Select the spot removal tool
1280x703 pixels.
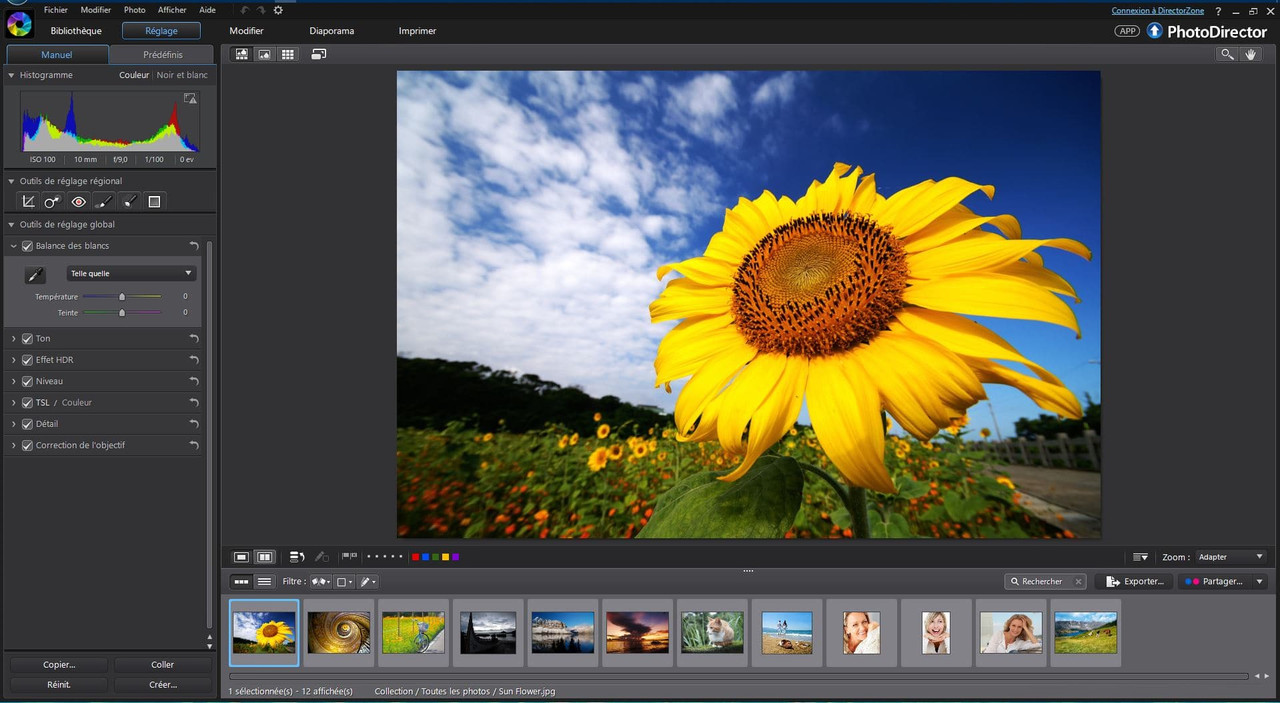(53, 202)
